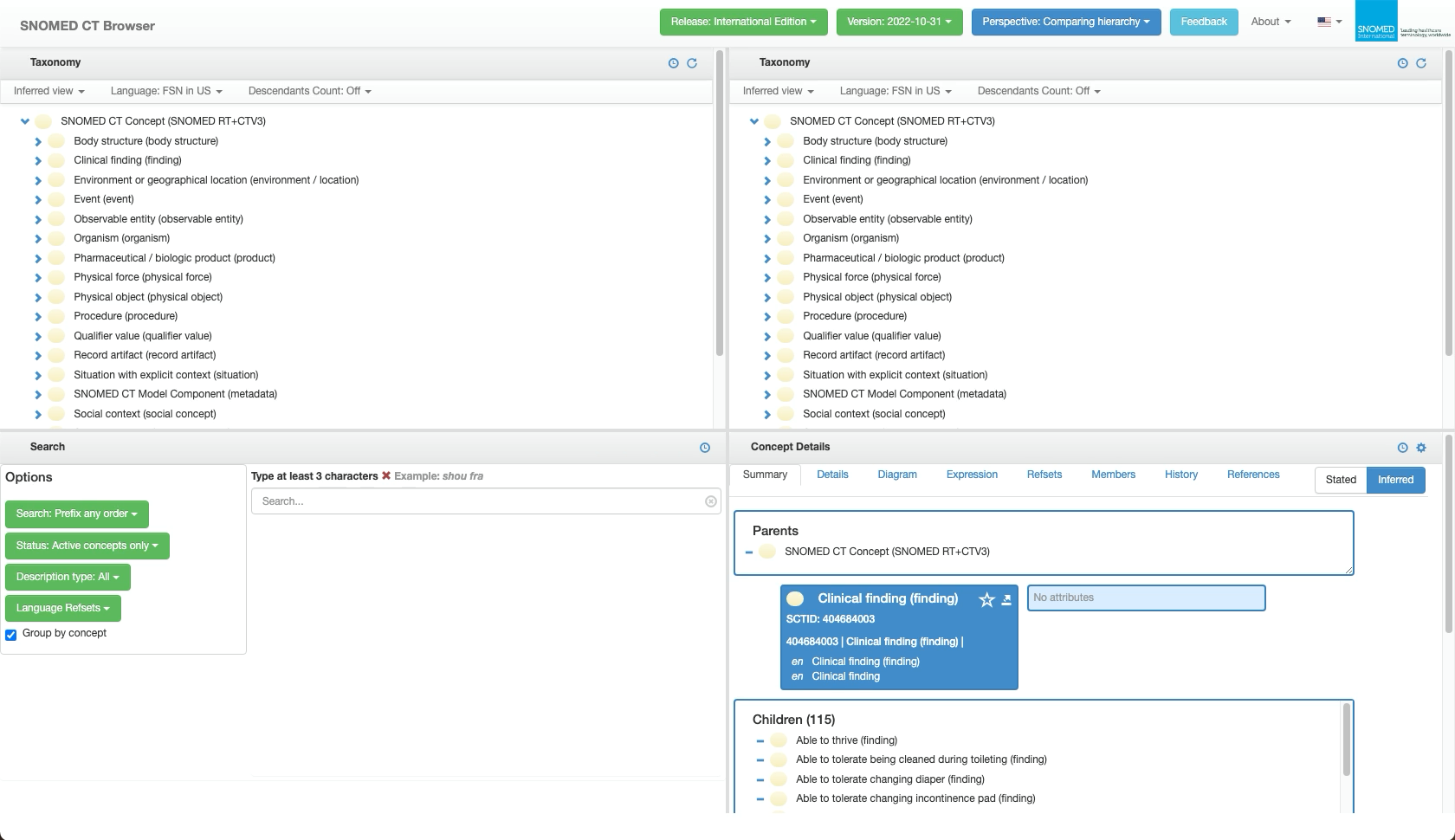Click share icon beside Clinical finding star

pyautogui.click(x=1006, y=599)
